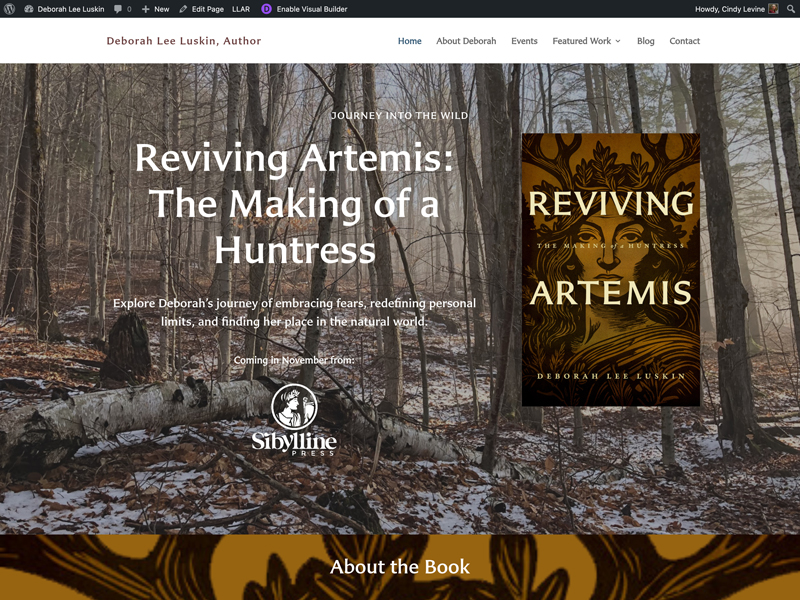Image resolution: width=800 pixels, height=600 pixels.
Task: Click Cindy Levine's avatar image
Action: (x=773, y=9)
